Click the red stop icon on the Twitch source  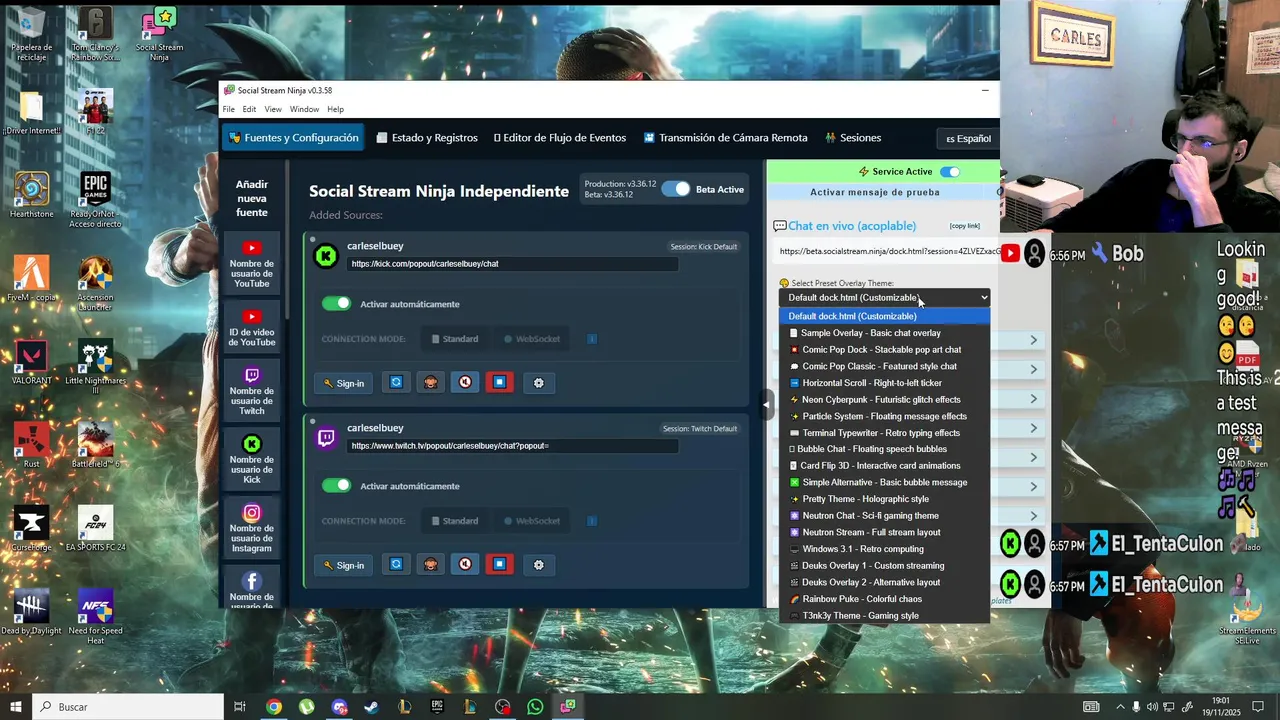499,564
